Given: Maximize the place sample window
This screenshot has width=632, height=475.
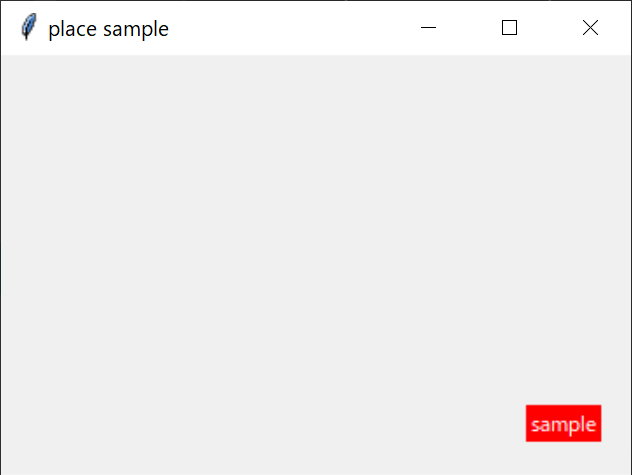Looking at the screenshot, I should pyautogui.click(x=509, y=28).
